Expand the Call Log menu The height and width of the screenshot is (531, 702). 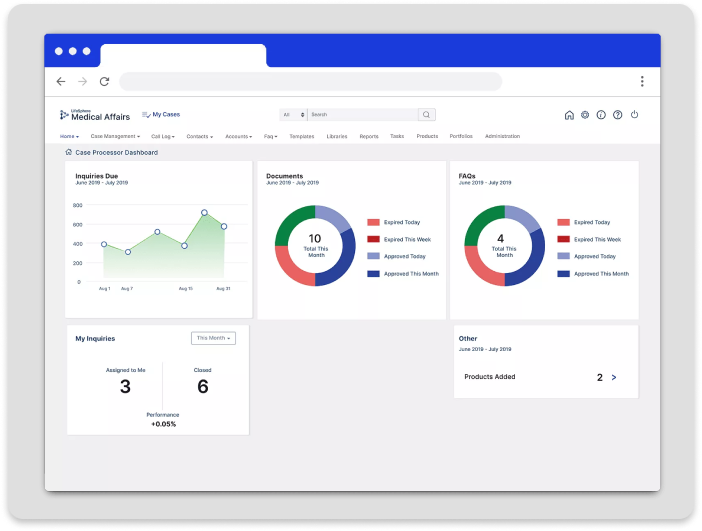click(164, 136)
